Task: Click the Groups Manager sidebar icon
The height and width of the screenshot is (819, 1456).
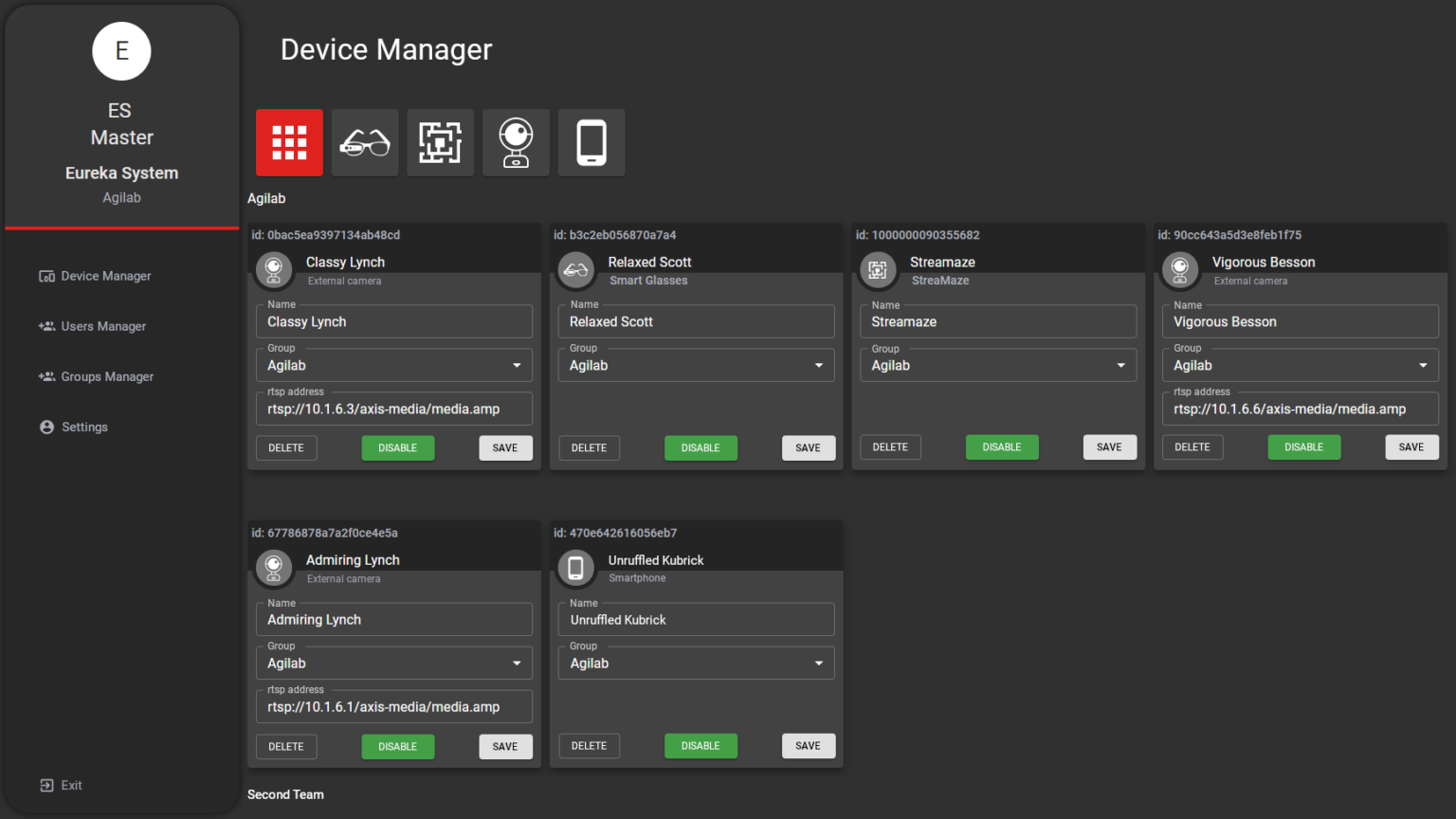Action: pyautogui.click(x=46, y=376)
